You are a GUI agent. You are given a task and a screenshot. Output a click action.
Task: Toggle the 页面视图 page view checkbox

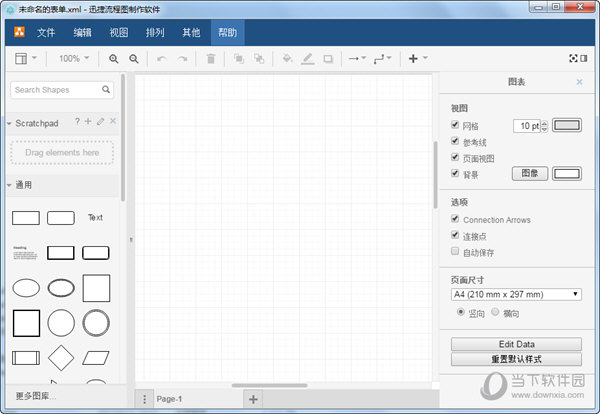click(x=455, y=157)
